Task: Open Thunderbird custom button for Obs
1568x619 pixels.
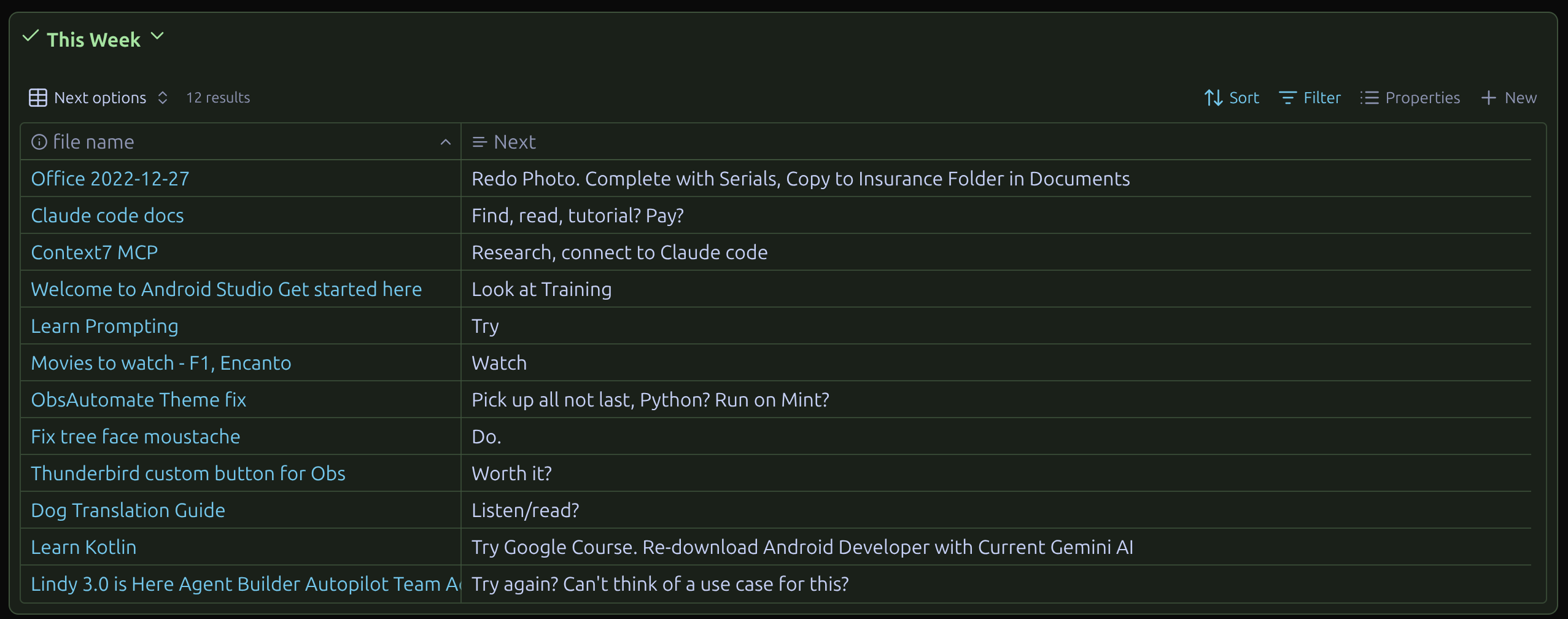Action: [188, 473]
